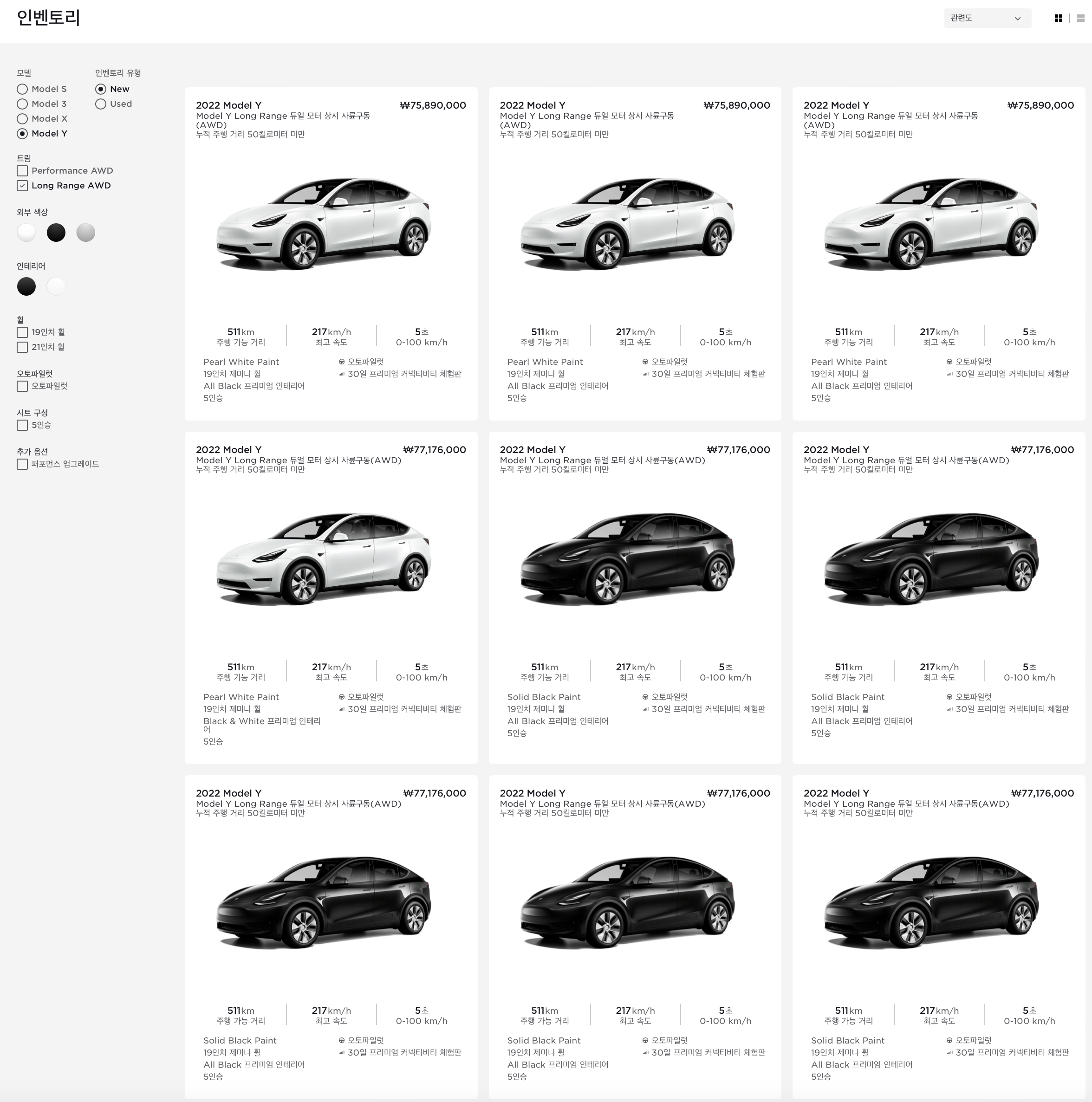
Task: Check the 오토파일럿 filter box
Action: click(x=22, y=386)
